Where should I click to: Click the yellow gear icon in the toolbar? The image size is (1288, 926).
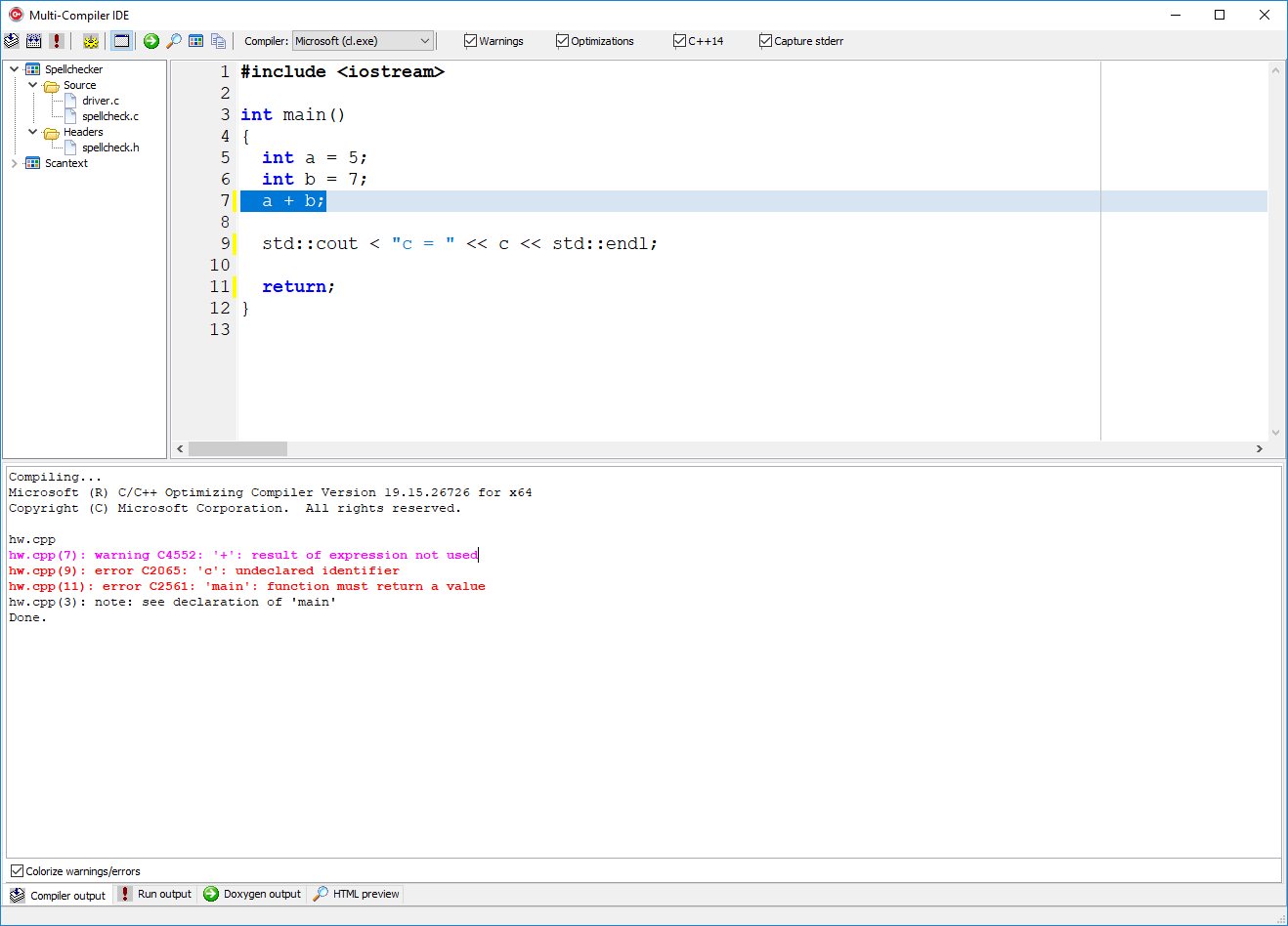point(91,41)
